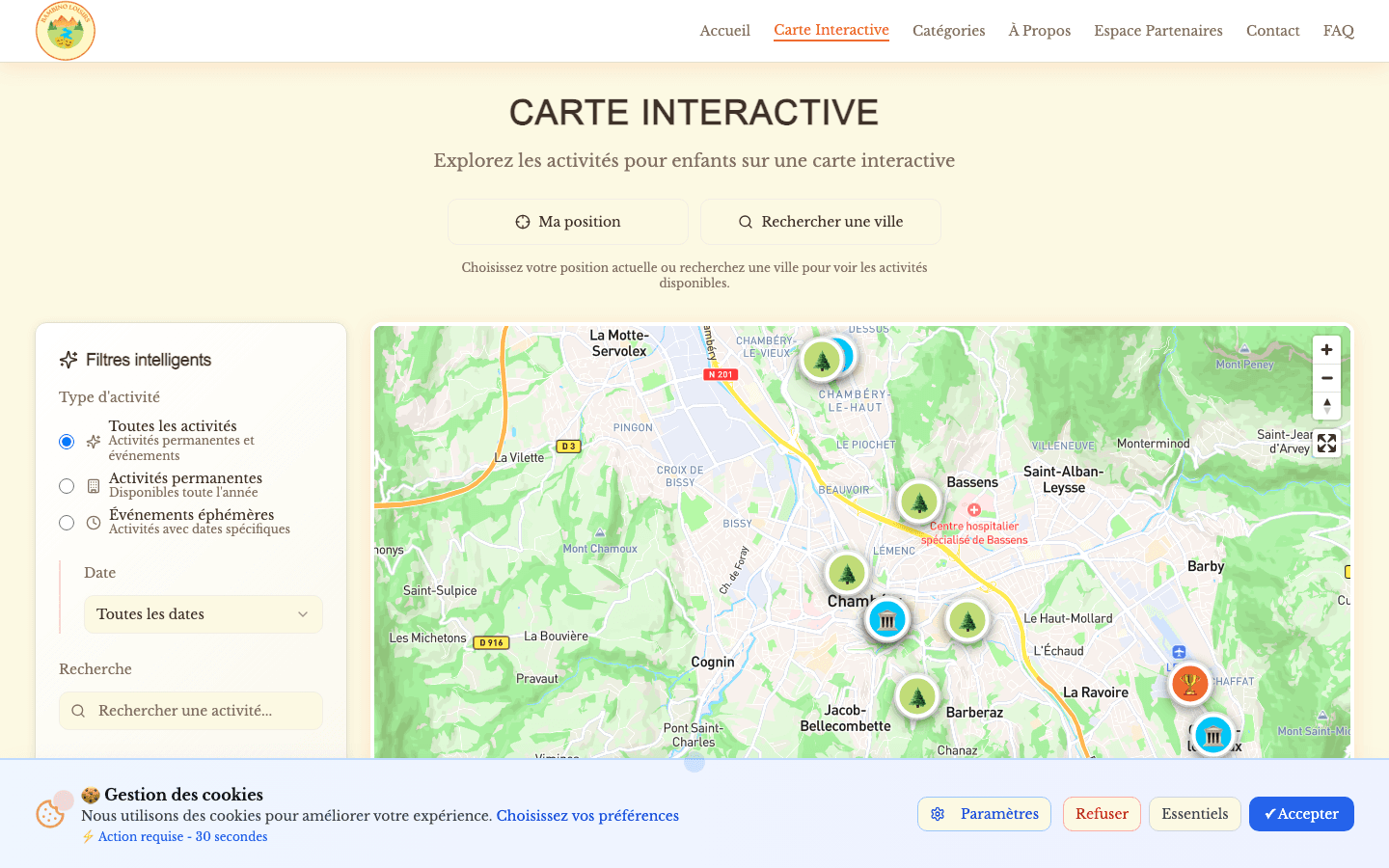Open 'Choisissez vos préférences' settings
This screenshot has width=1389, height=868.
coord(587,815)
